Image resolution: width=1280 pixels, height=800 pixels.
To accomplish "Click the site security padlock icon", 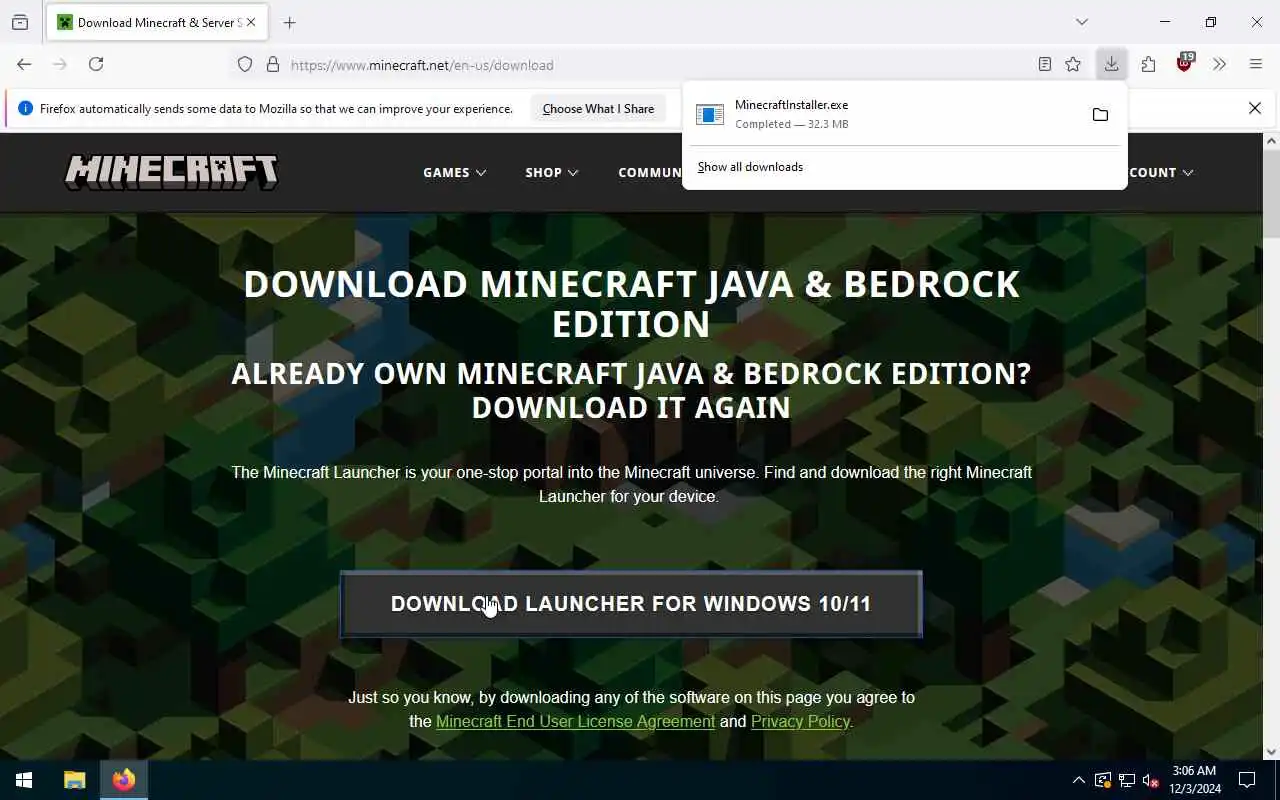I will point(272,65).
